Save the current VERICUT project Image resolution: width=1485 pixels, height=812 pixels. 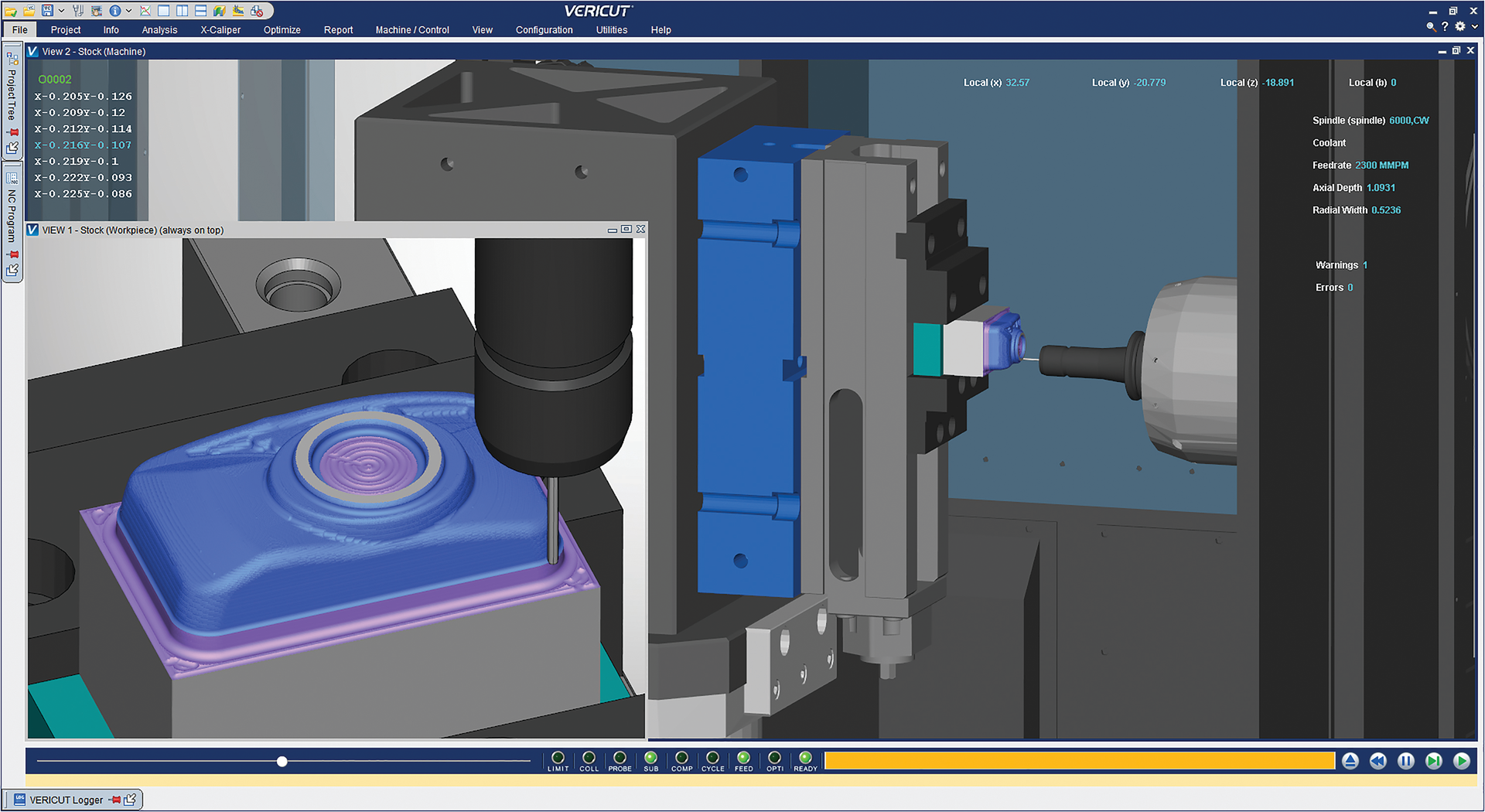coord(48,10)
